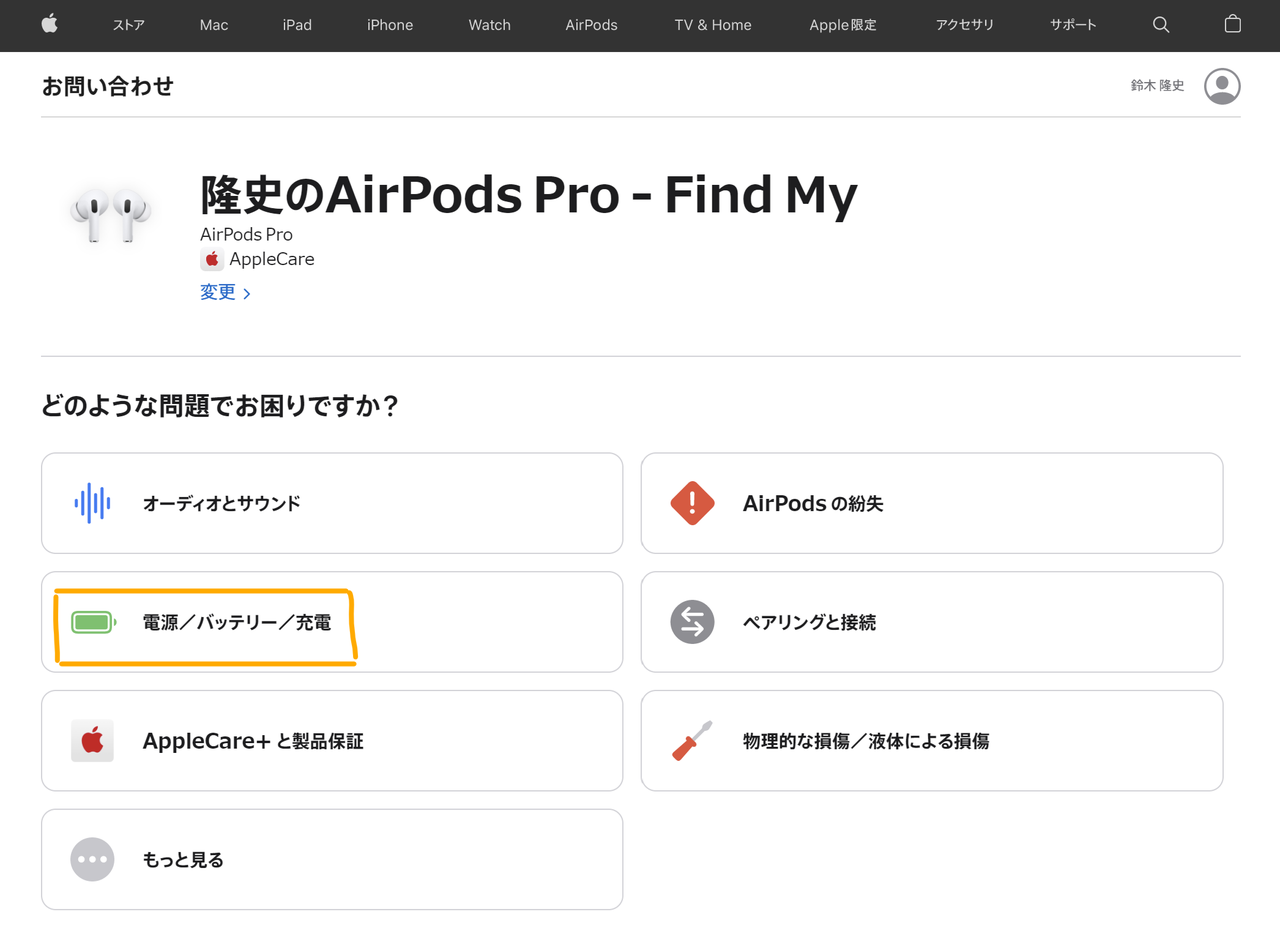Image resolution: width=1280 pixels, height=939 pixels.
Task: Open the search magnifier icon
Action: 1161,25
